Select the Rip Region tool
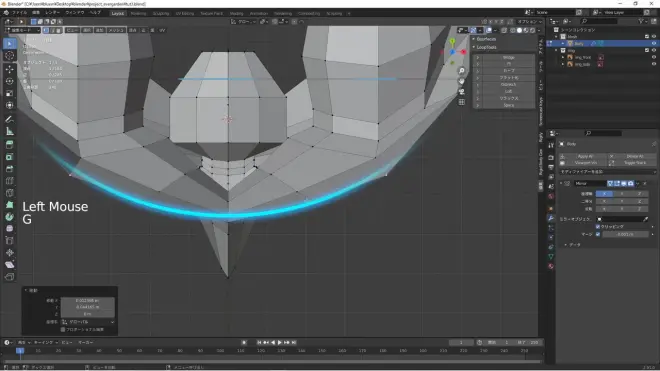 point(10,277)
